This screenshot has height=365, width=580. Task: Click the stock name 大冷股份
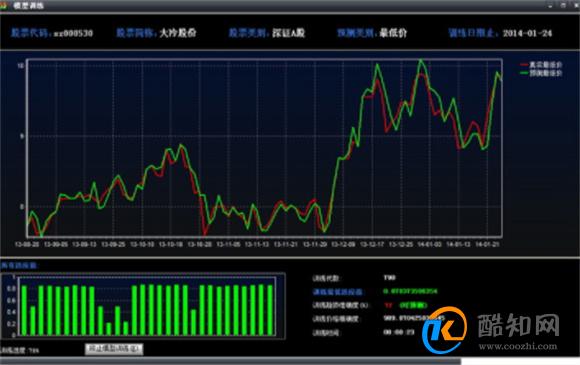click(x=178, y=33)
